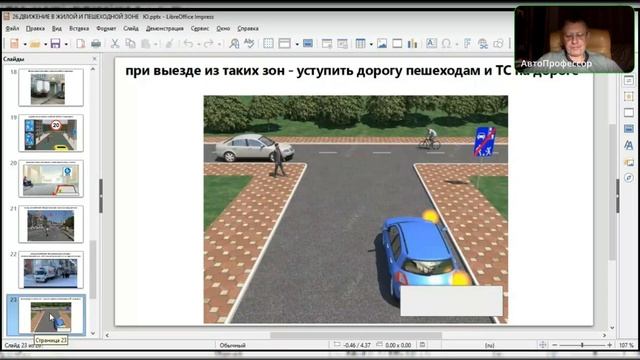Expand the Display Views dropdown arrow
The width and height of the screenshot is (640, 360).
(297, 44)
